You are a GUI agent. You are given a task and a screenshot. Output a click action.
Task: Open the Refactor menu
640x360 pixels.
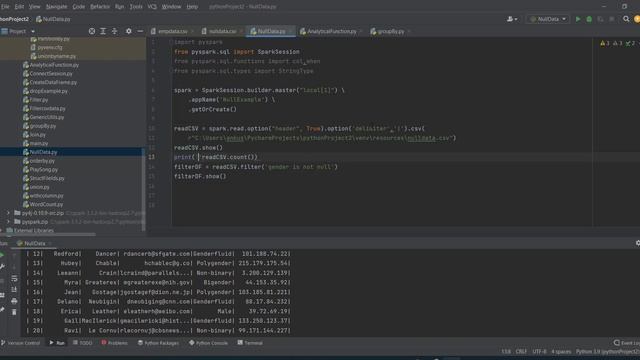click(x=100, y=7)
